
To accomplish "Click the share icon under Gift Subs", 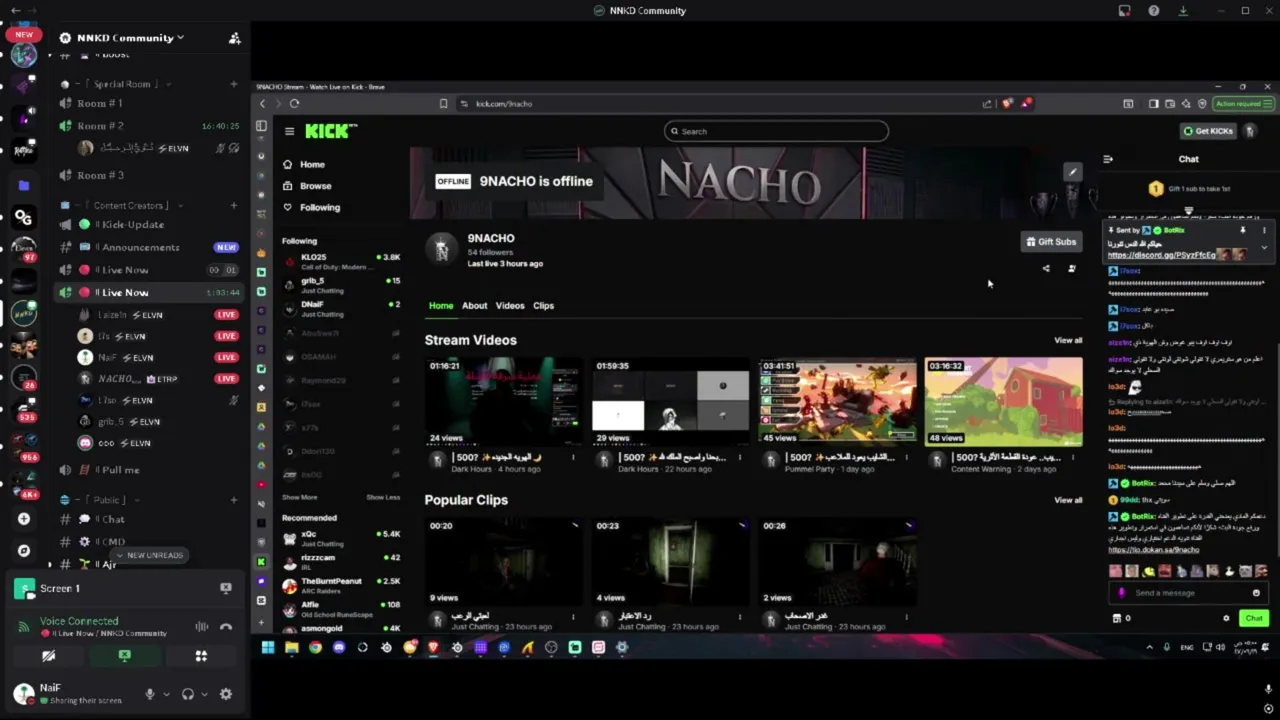I will click(x=1046, y=268).
